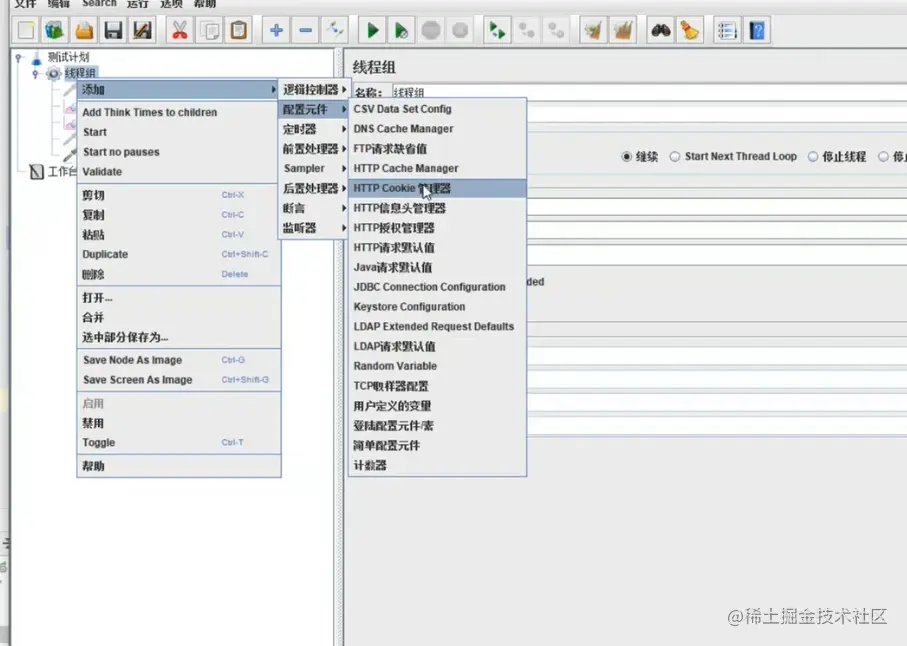Viewport: 907px width, 646px height.
Task: Open the 运行 menu in menu bar
Action: [138, 3]
